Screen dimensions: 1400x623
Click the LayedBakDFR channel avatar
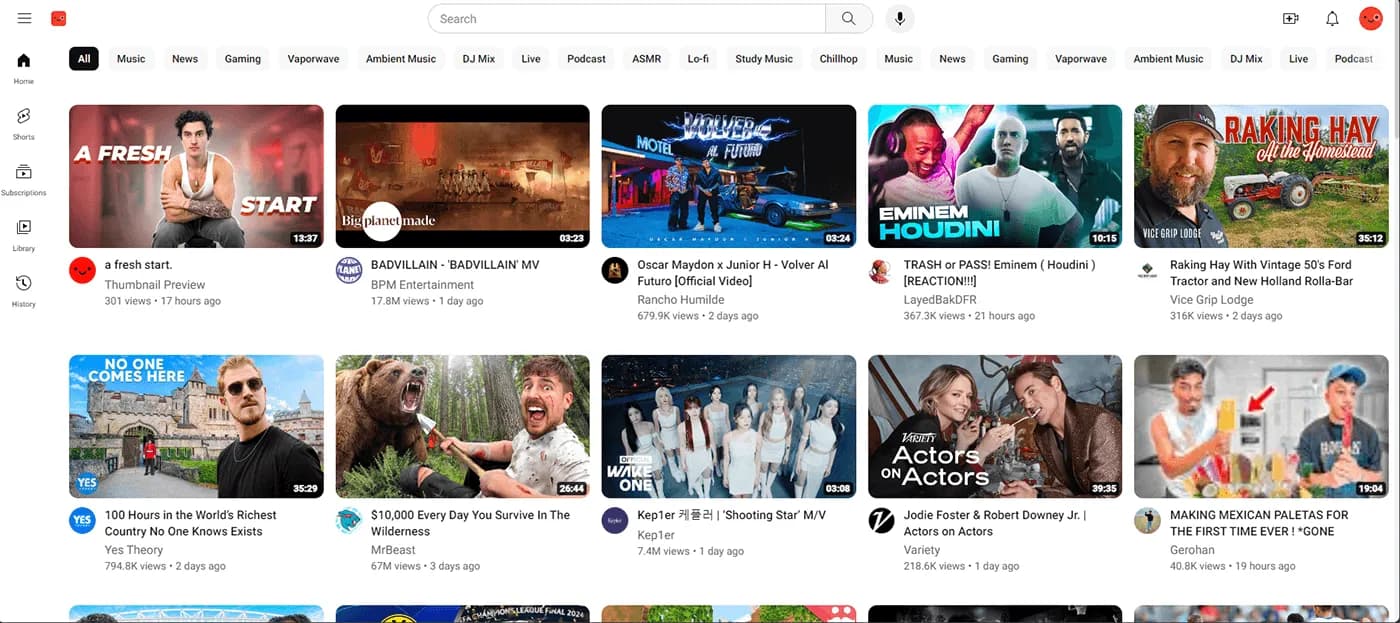pos(881,270)
